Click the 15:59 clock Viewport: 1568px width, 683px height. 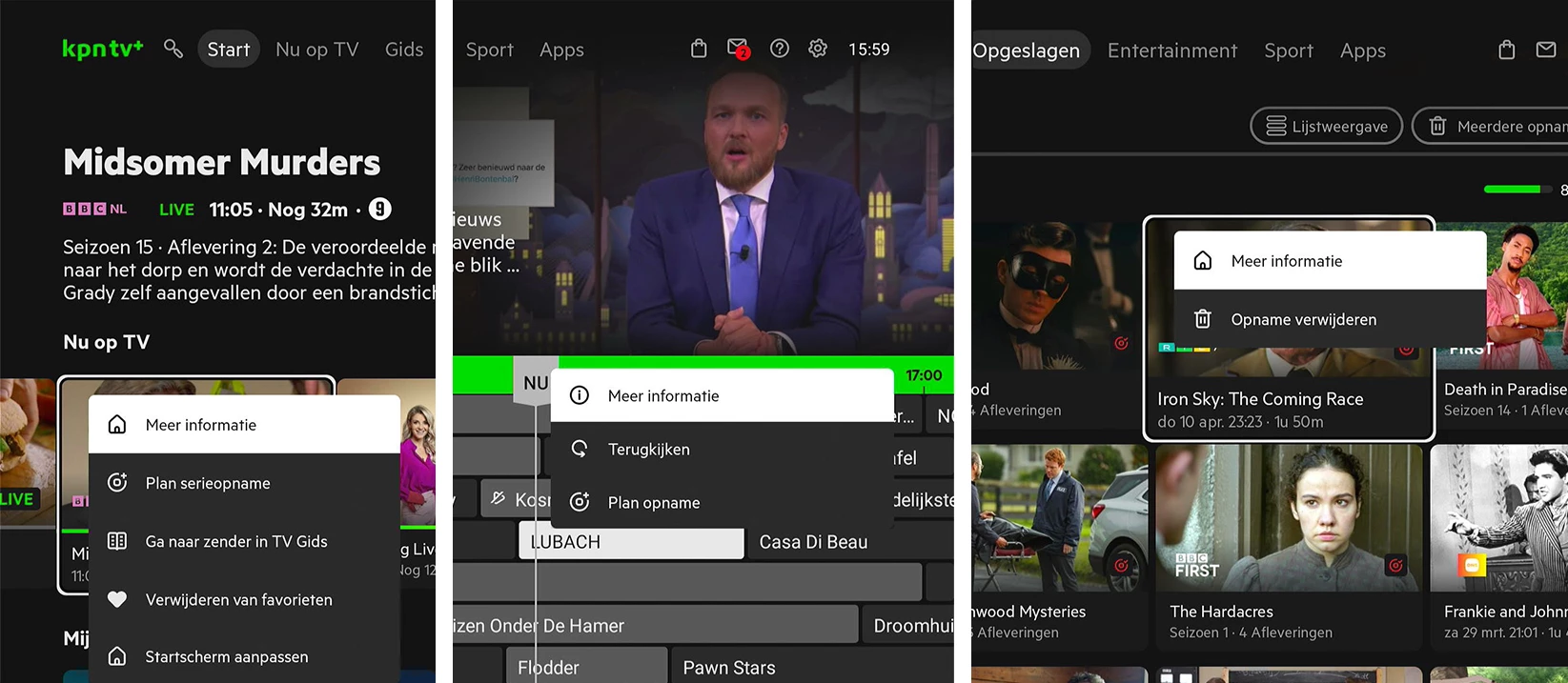point(869,50)
